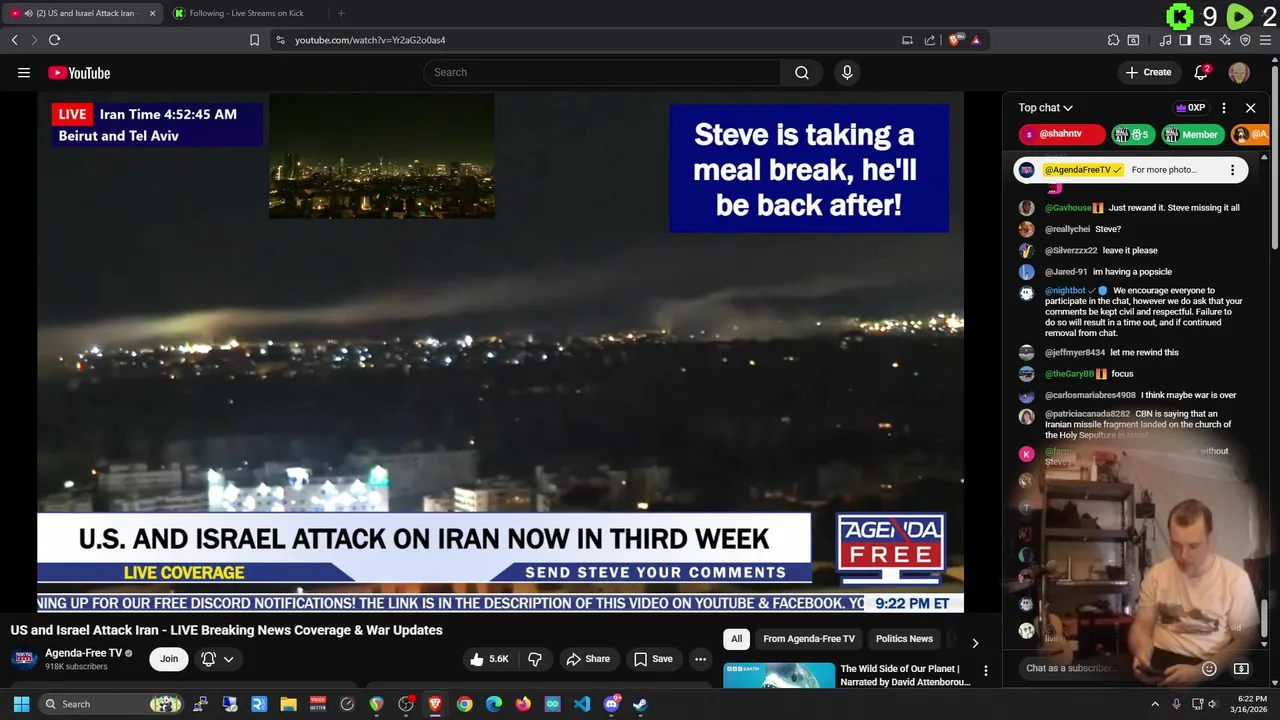Click chat scrollbar up arrow

click(1264, 158)
